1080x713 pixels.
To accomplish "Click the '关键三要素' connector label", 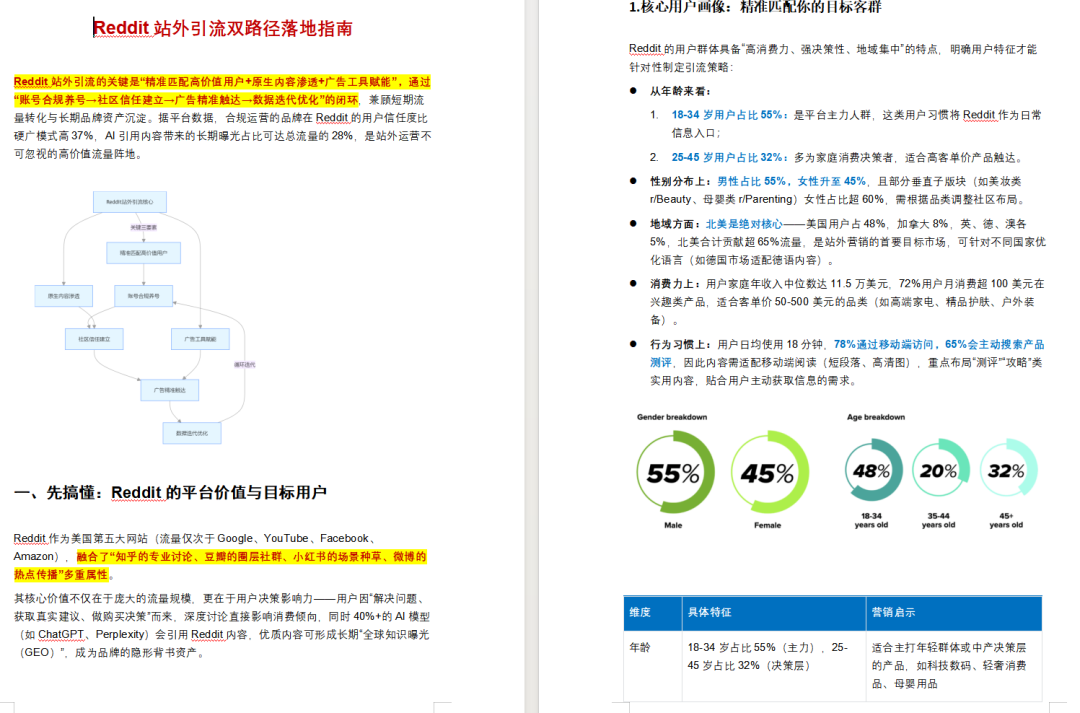I will (144, 228).
